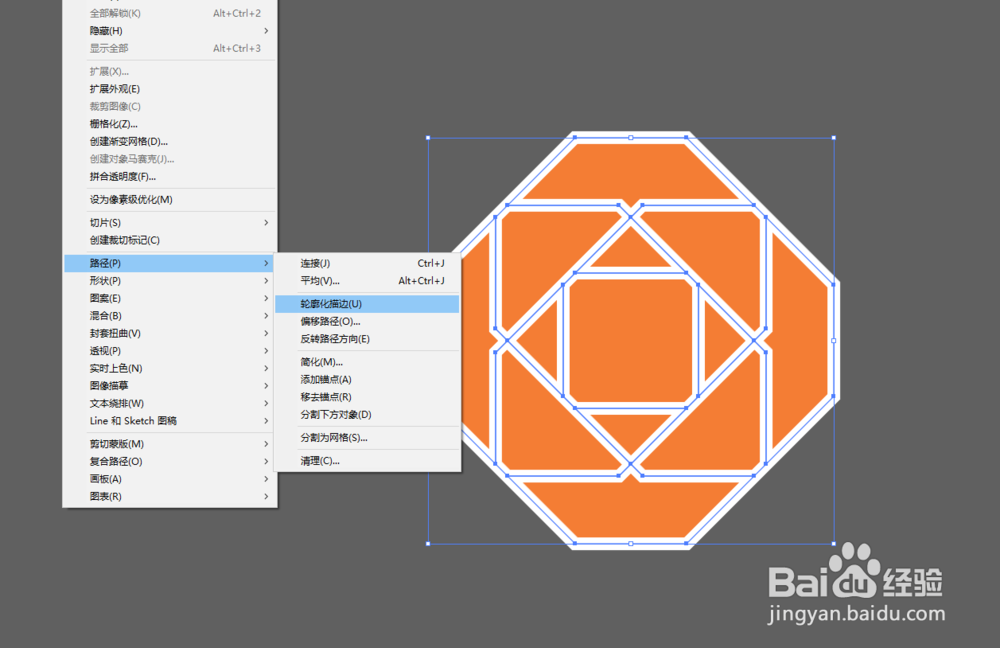
Task: Select 设为像素级优化(M)
Action: pyautogui.click(x=170, y=200)
